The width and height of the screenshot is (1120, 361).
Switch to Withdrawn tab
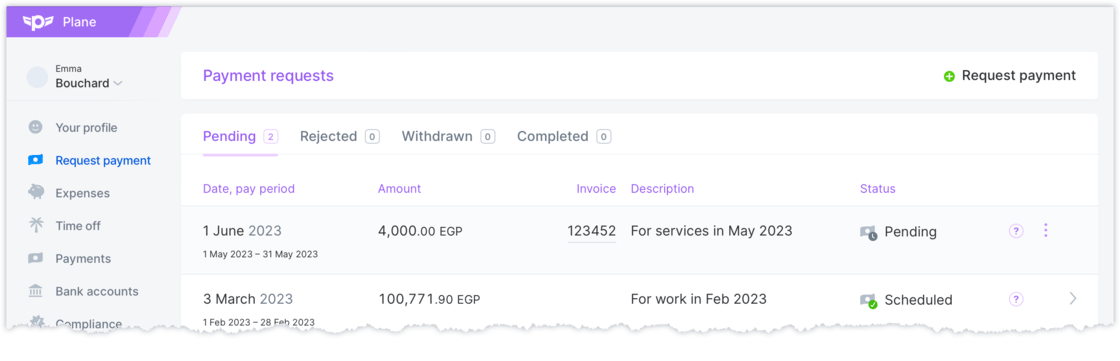point(449,136)
